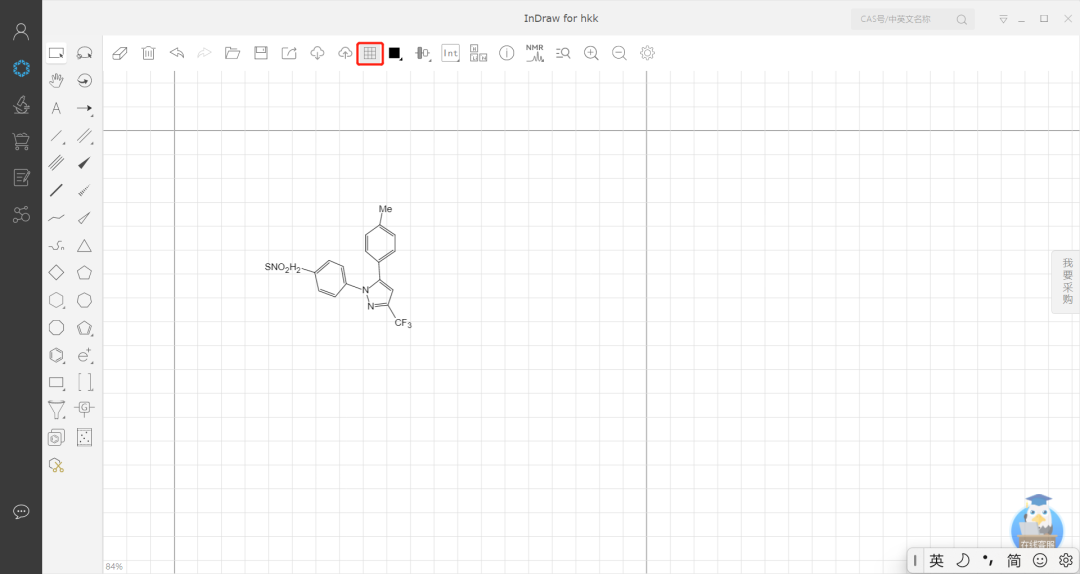Click the undo arrow icon
The width and height of the screenshot is (1080, 574).
[176, 53]
